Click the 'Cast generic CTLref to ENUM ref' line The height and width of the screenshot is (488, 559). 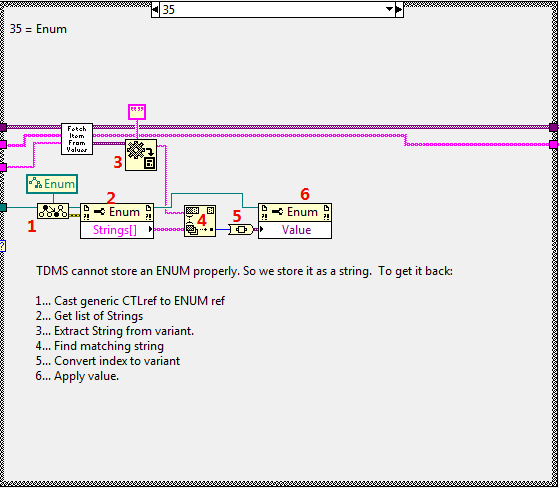point(130,301)
